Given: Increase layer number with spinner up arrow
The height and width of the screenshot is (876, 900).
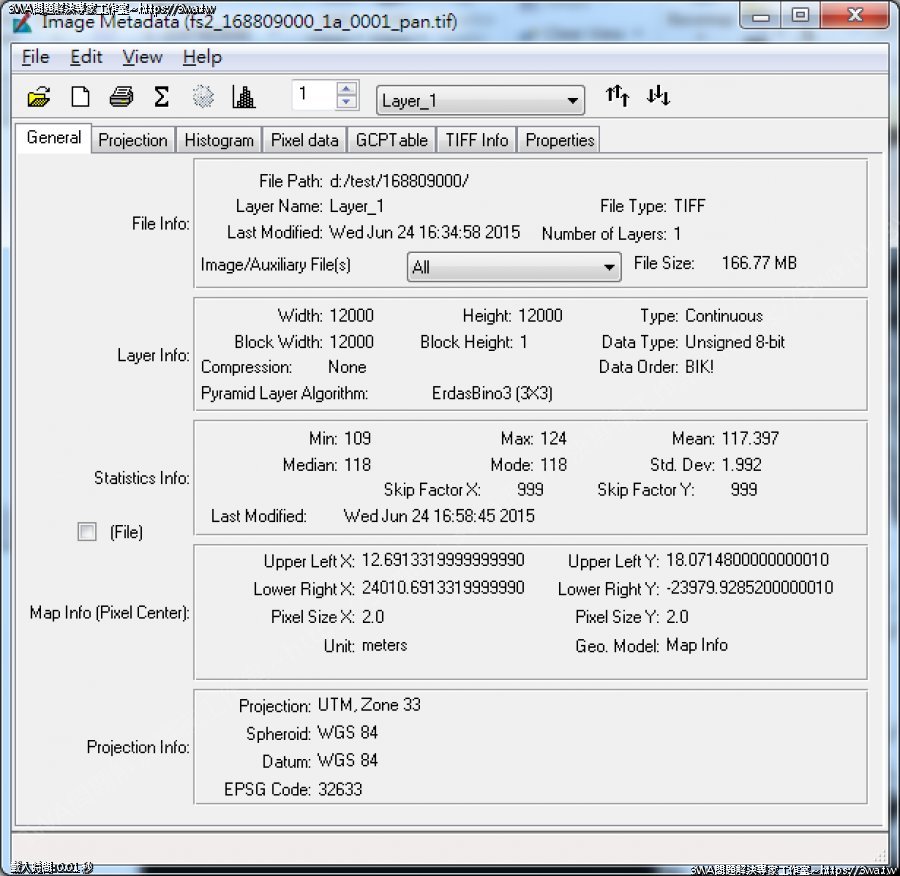Looking at the screenshot, I should (x=347, y=90).
